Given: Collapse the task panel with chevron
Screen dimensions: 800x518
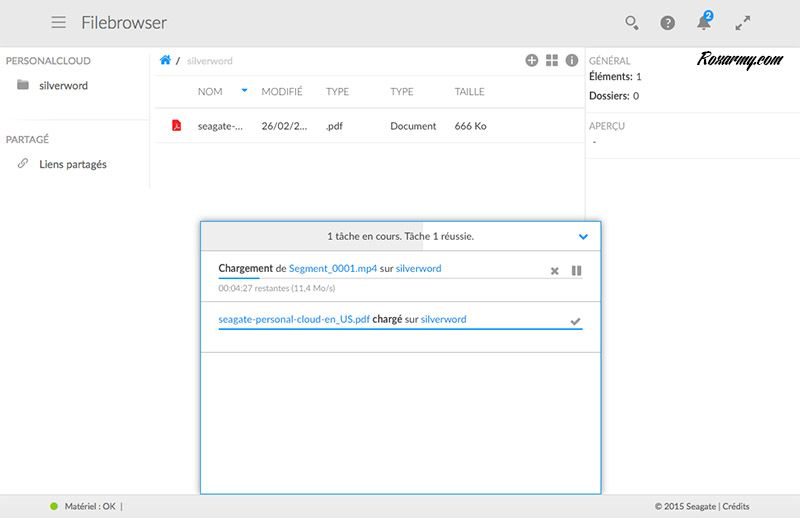Looking at the screenshot, I should 583,237.
